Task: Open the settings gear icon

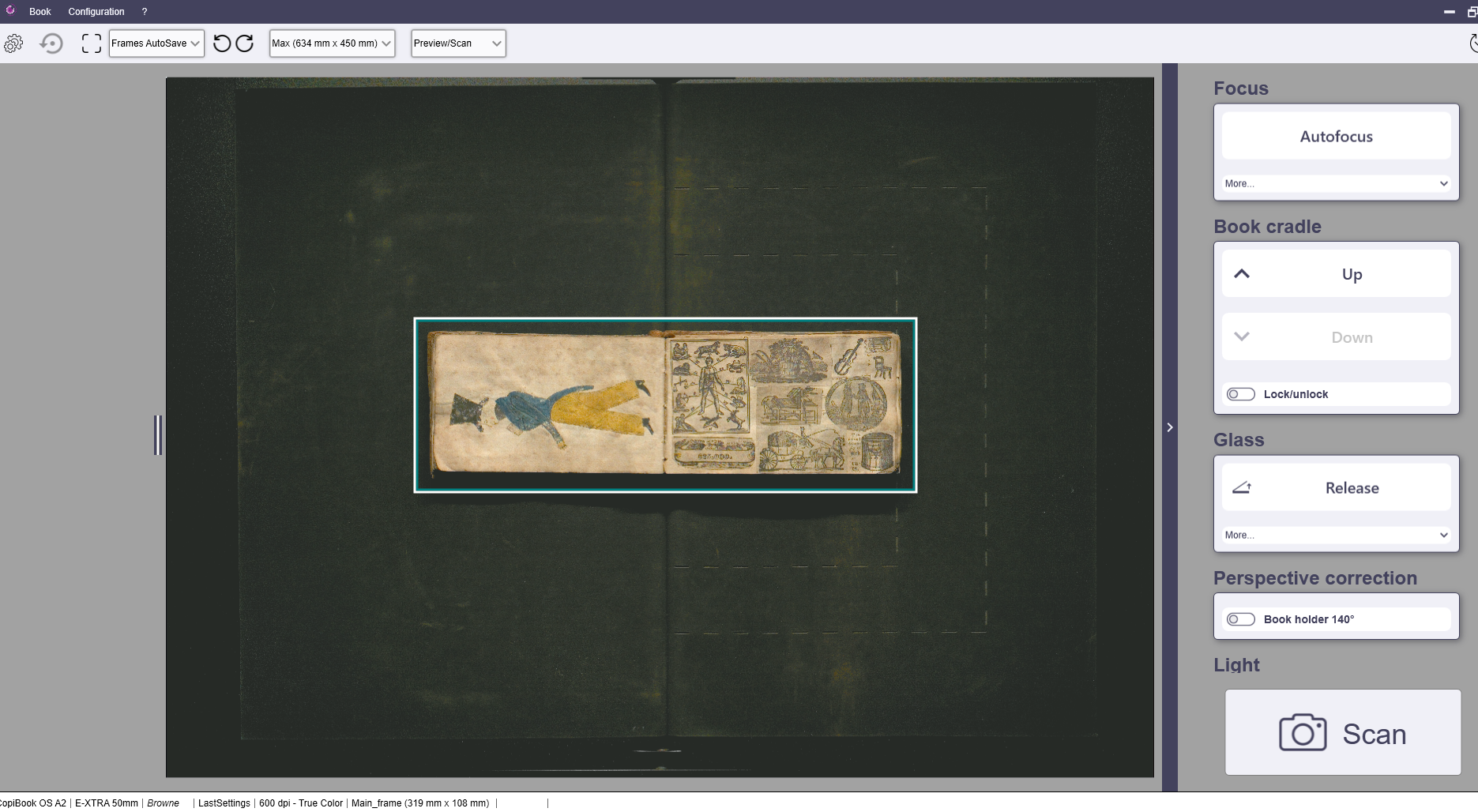Action: click(13, 43)
